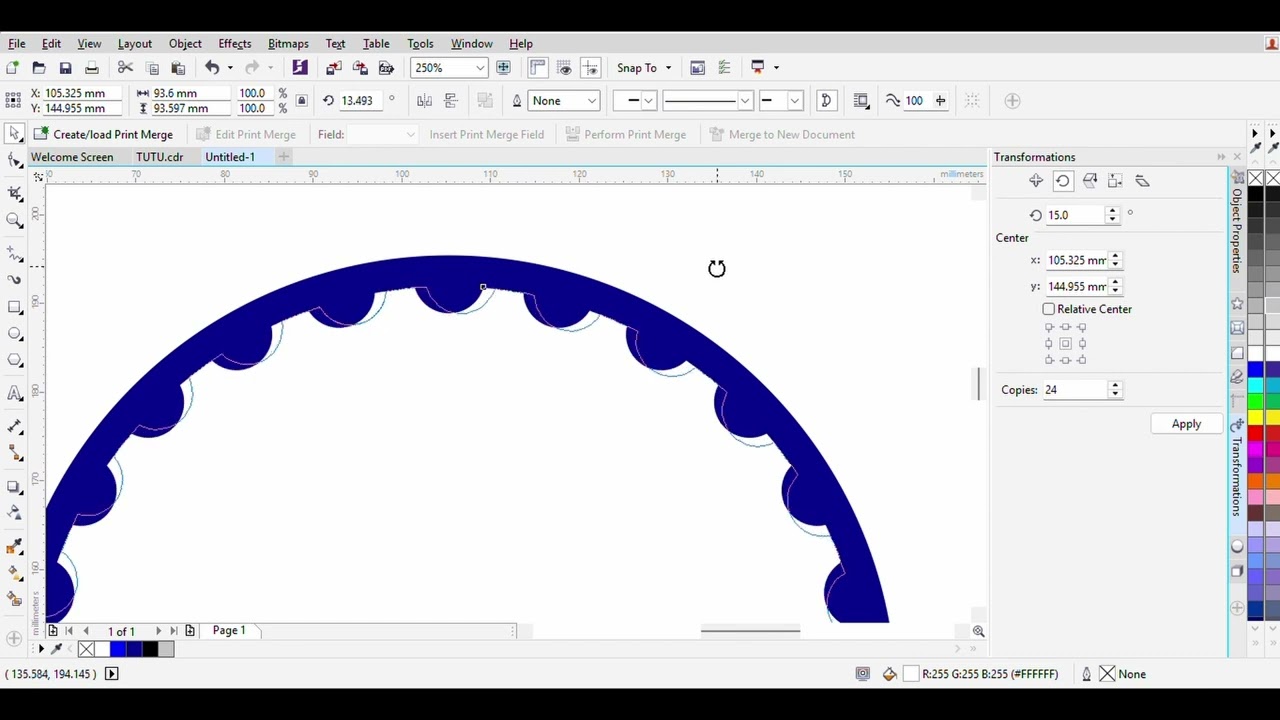The height and width of the screenshot is (720, 1280).
Task: Switch to the TUTU.cdr tab
Action: pyautogui.click(x=160, y=157)
